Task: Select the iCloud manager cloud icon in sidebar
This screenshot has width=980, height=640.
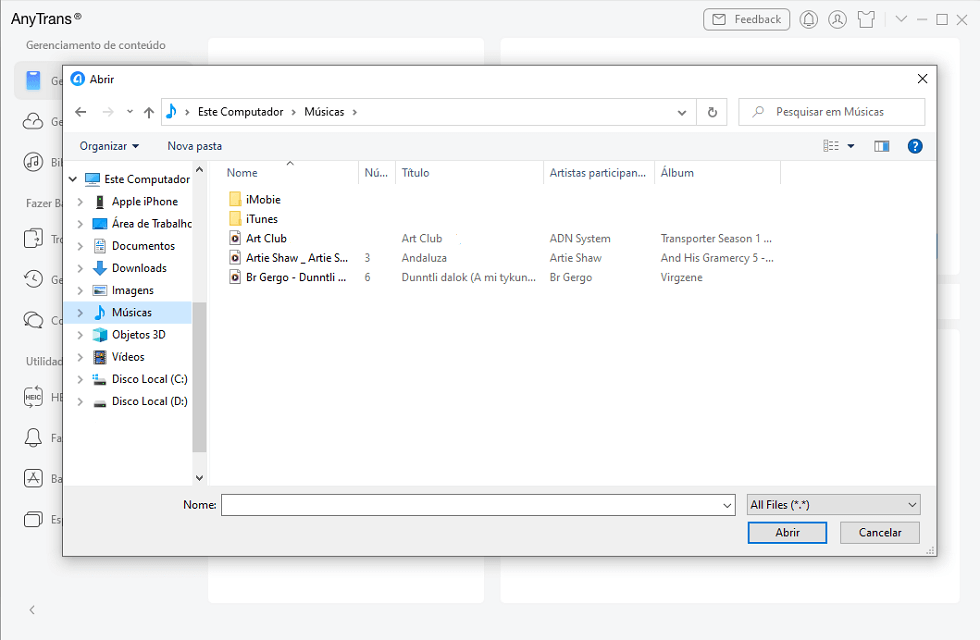Action: [33, 121]
